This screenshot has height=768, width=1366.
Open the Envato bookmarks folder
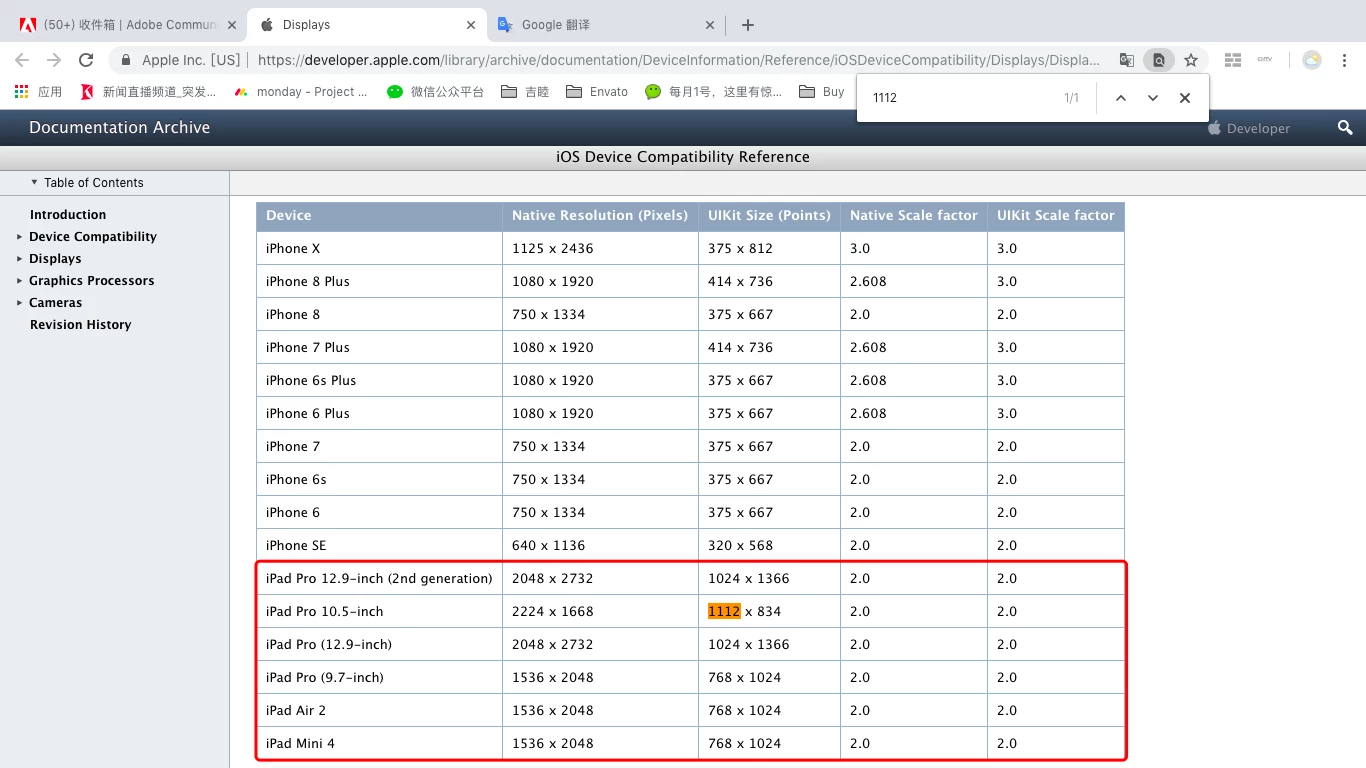(597, 91)
